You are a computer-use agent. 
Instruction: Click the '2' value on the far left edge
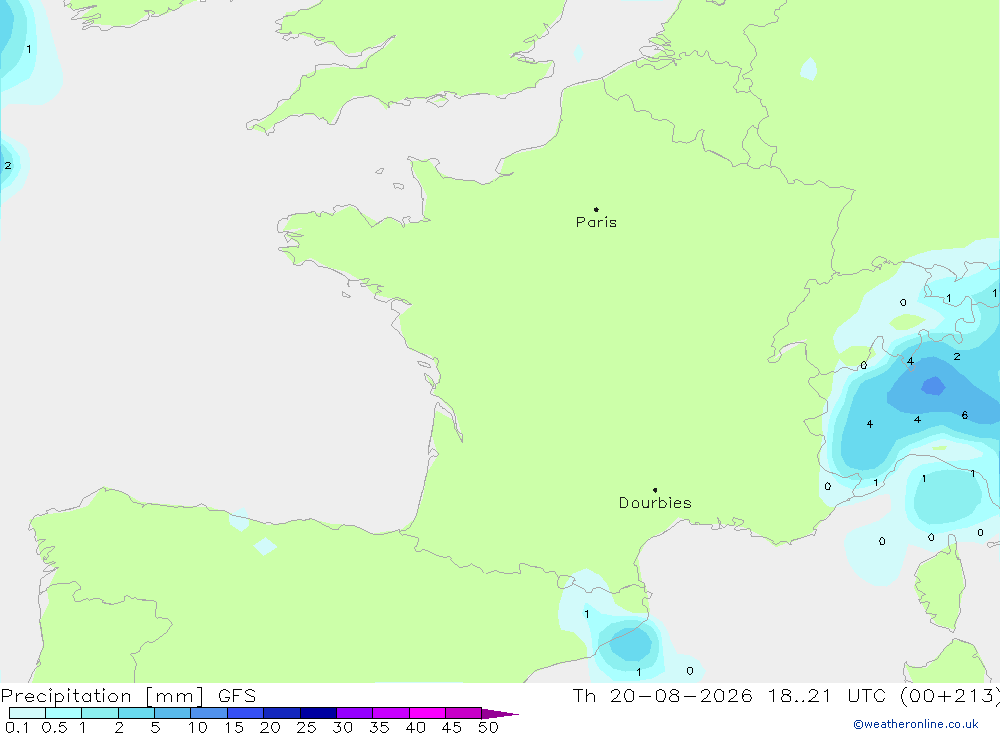(8, 165)
